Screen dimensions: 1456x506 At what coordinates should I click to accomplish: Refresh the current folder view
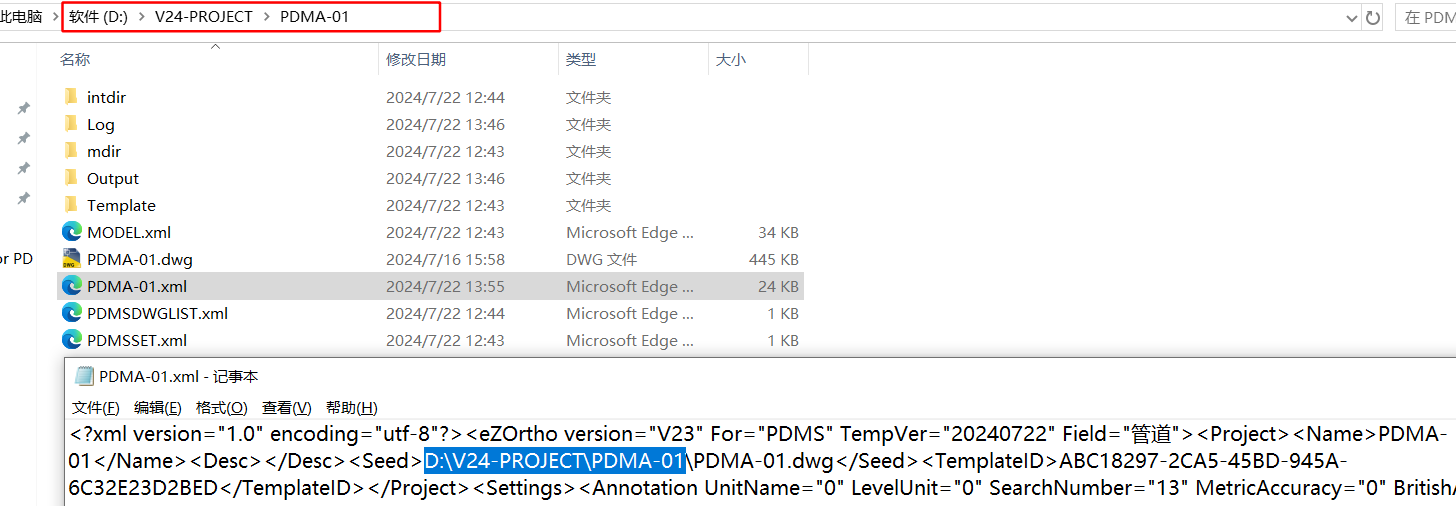(x=1373, y=17)
